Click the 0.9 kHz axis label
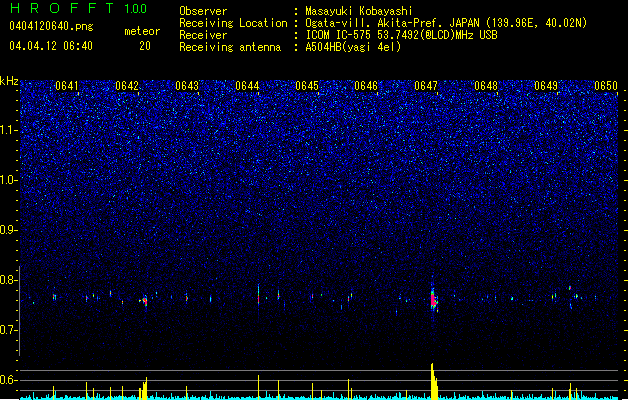This screenshot has width=629, height=400. coord(8,230)
